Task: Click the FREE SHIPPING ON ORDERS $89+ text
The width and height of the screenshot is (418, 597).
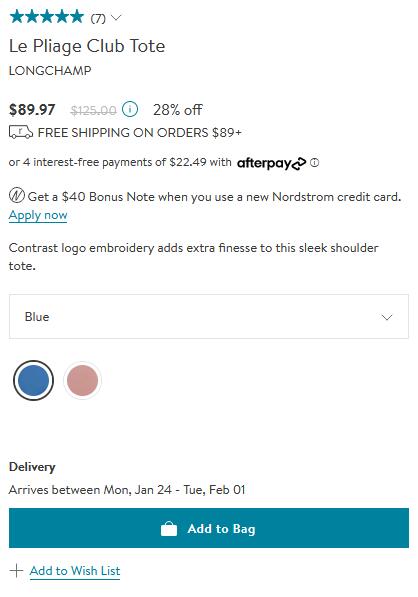Action: (140, 132)
